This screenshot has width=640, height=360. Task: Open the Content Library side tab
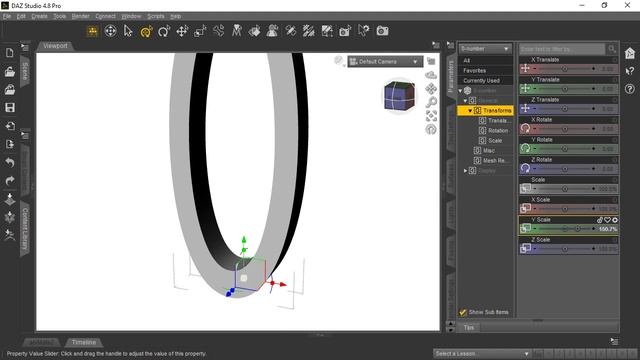pyautogui.click(x=24, y=229)
